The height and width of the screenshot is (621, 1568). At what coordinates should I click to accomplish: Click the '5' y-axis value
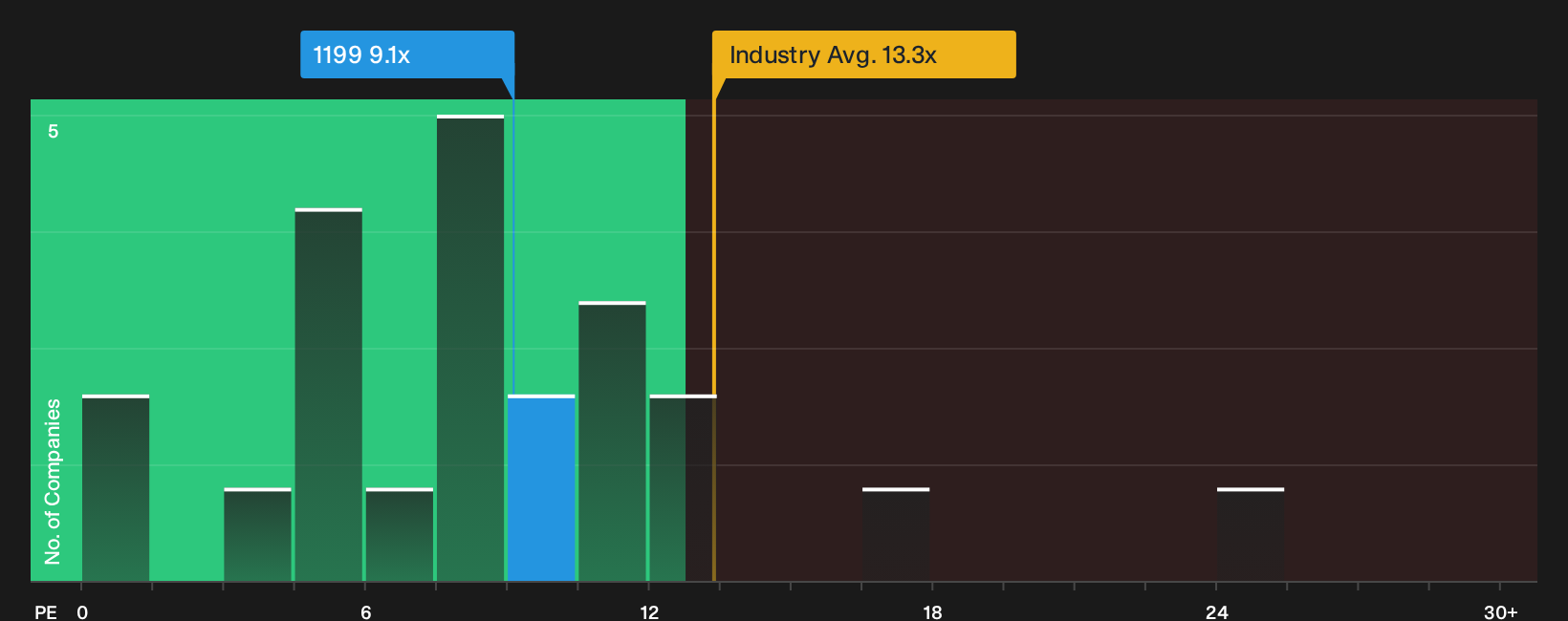[x=54, y=131]
